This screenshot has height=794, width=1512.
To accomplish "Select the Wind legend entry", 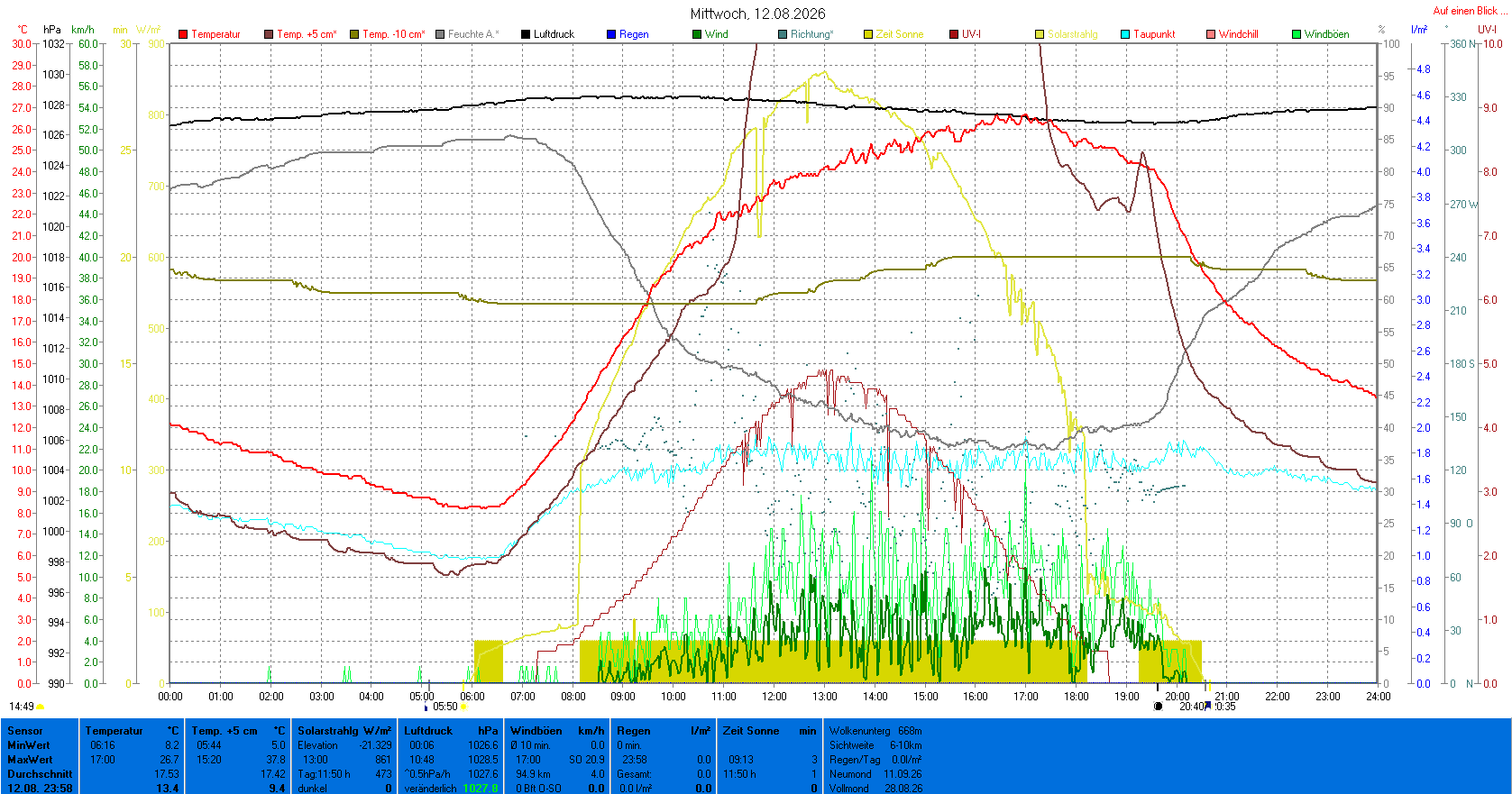I will click(x=710, y=34).
